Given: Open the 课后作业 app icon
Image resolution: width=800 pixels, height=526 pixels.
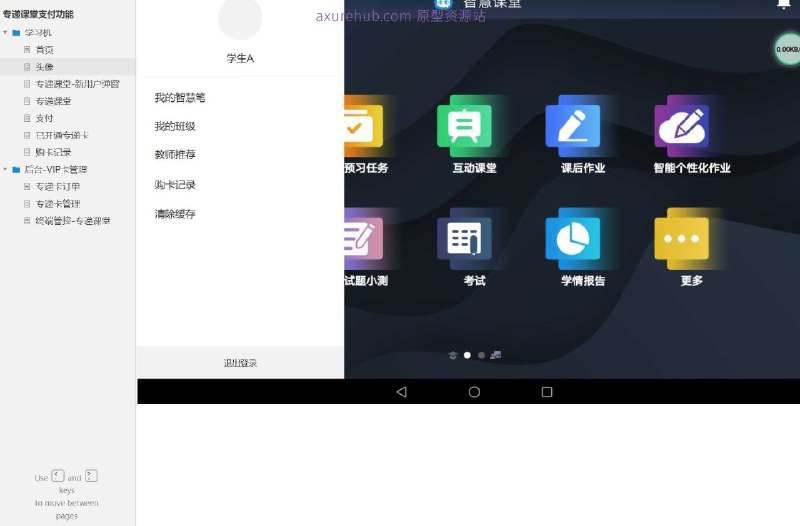Looking at the screenshot, I should pos(572,126).
